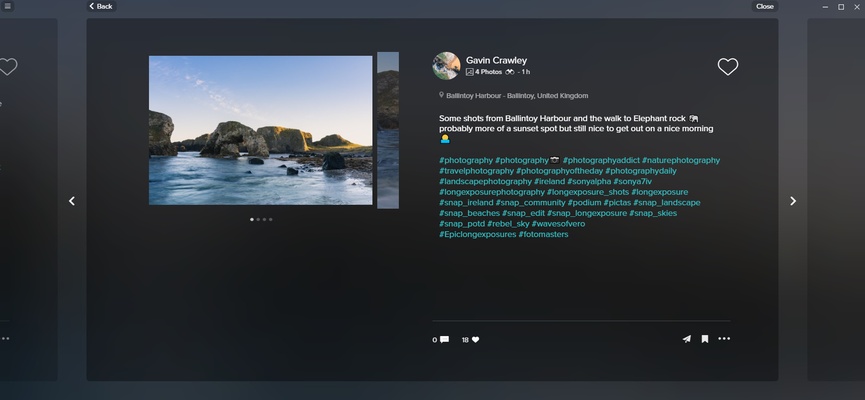Open the #snap_ireland hashtag
865x400 pixels.
[466, 202]
